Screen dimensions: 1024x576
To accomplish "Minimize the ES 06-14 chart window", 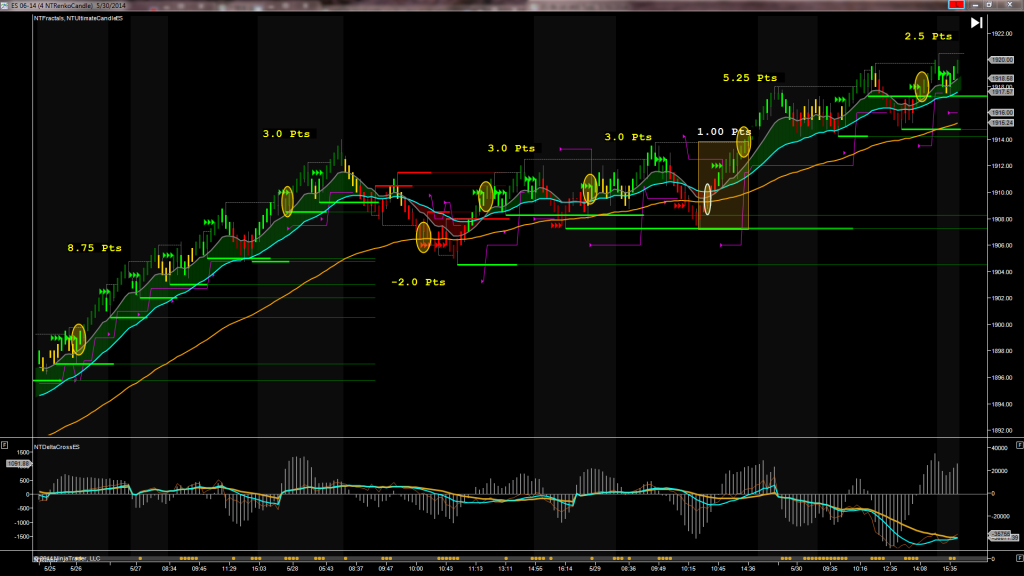I will [975, 5].
